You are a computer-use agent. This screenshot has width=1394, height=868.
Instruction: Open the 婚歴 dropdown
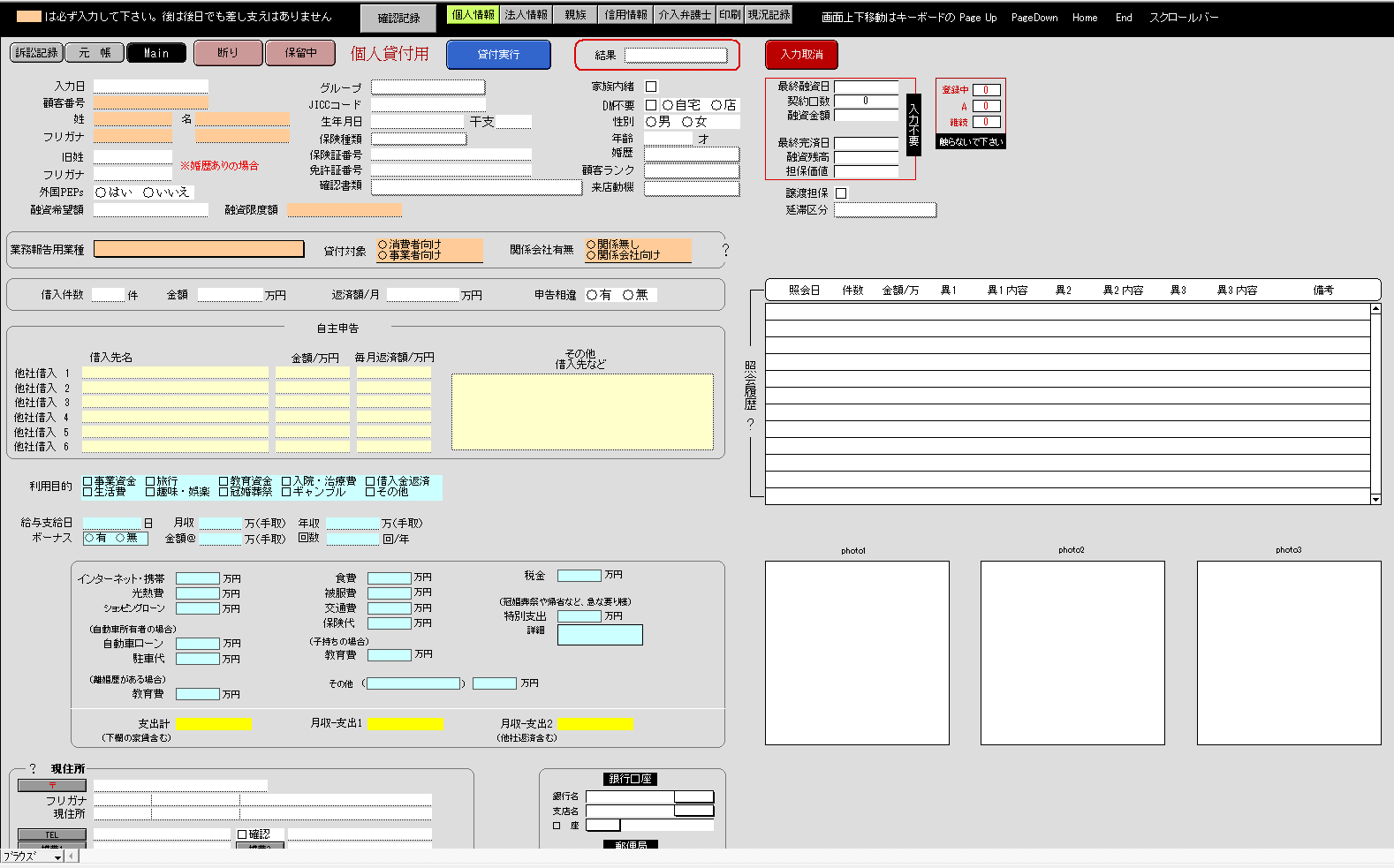point(692,154)
